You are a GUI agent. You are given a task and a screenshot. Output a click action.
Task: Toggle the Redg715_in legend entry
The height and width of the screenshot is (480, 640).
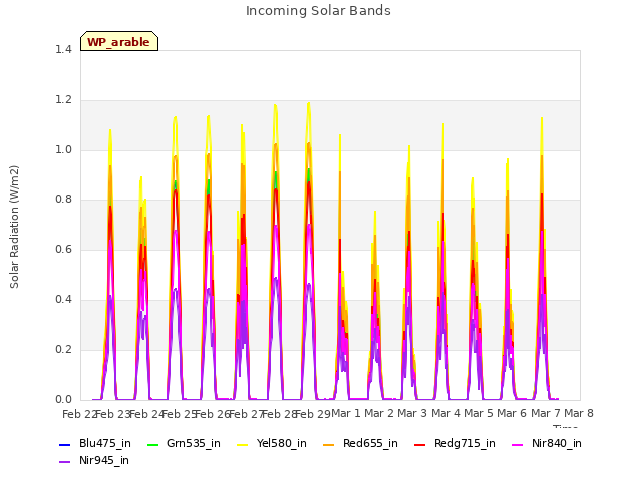click(455, 443)
